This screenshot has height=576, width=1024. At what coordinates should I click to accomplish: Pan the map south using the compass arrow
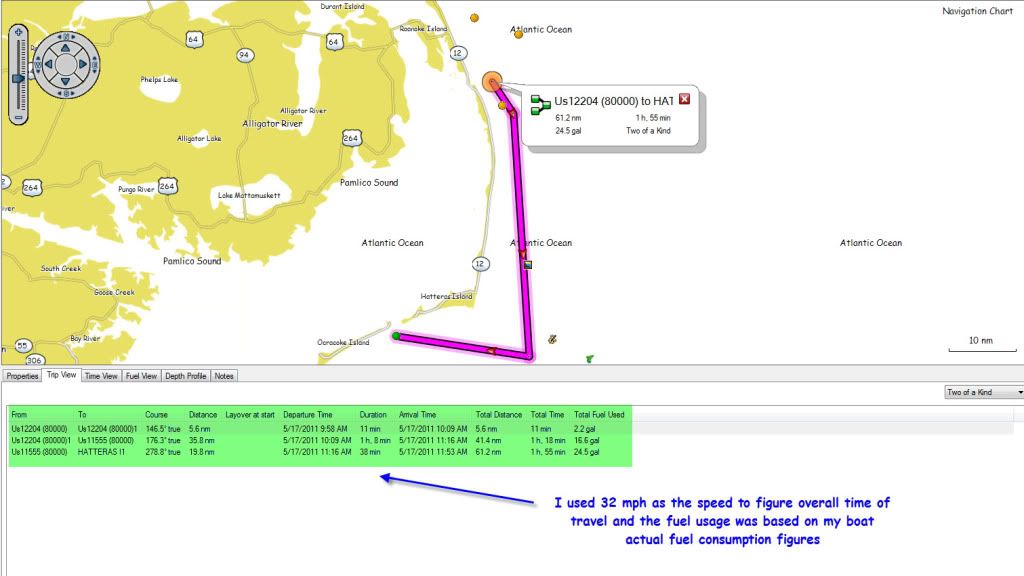(65, 81)
